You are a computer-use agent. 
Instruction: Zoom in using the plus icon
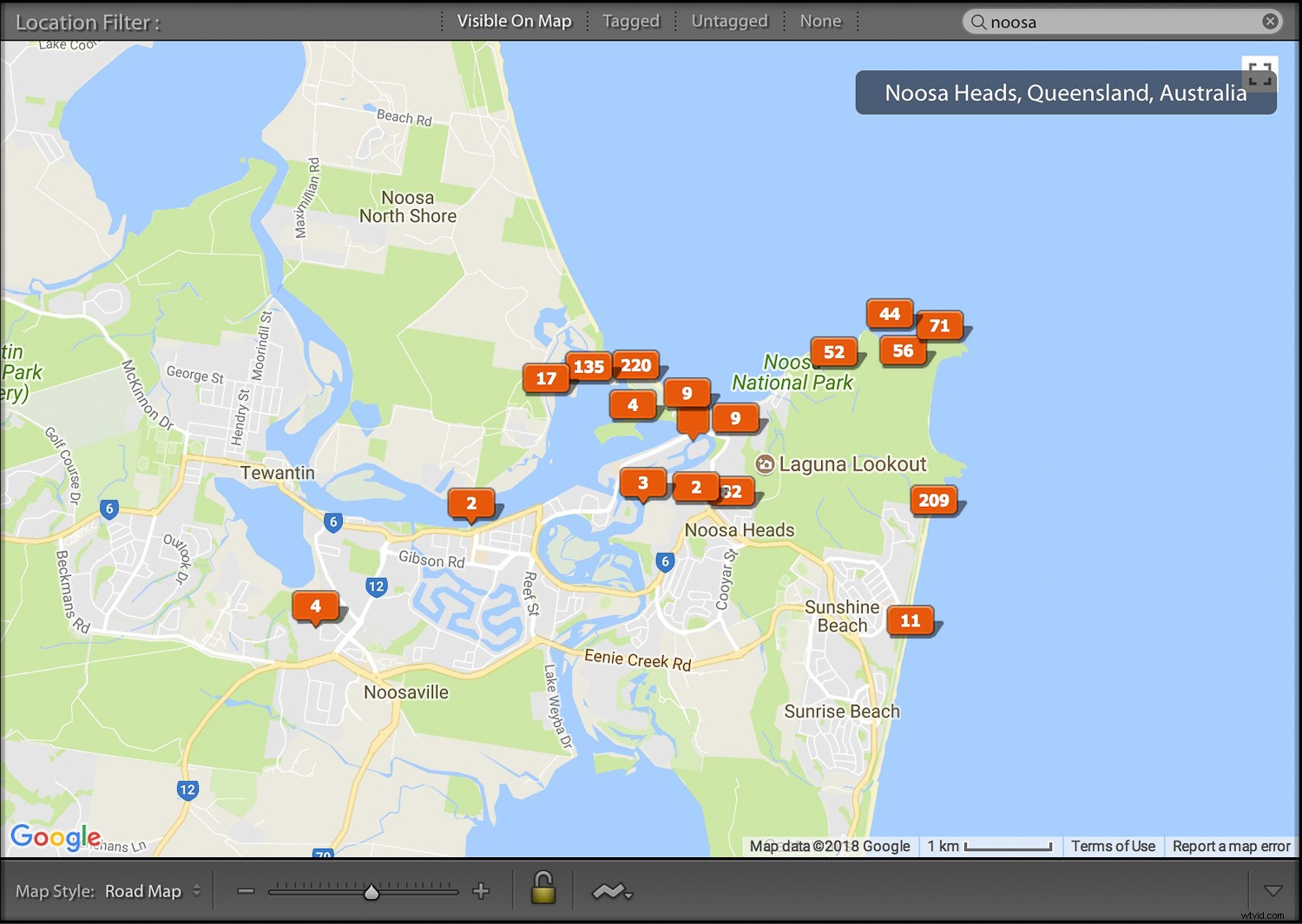click(480, 890)
